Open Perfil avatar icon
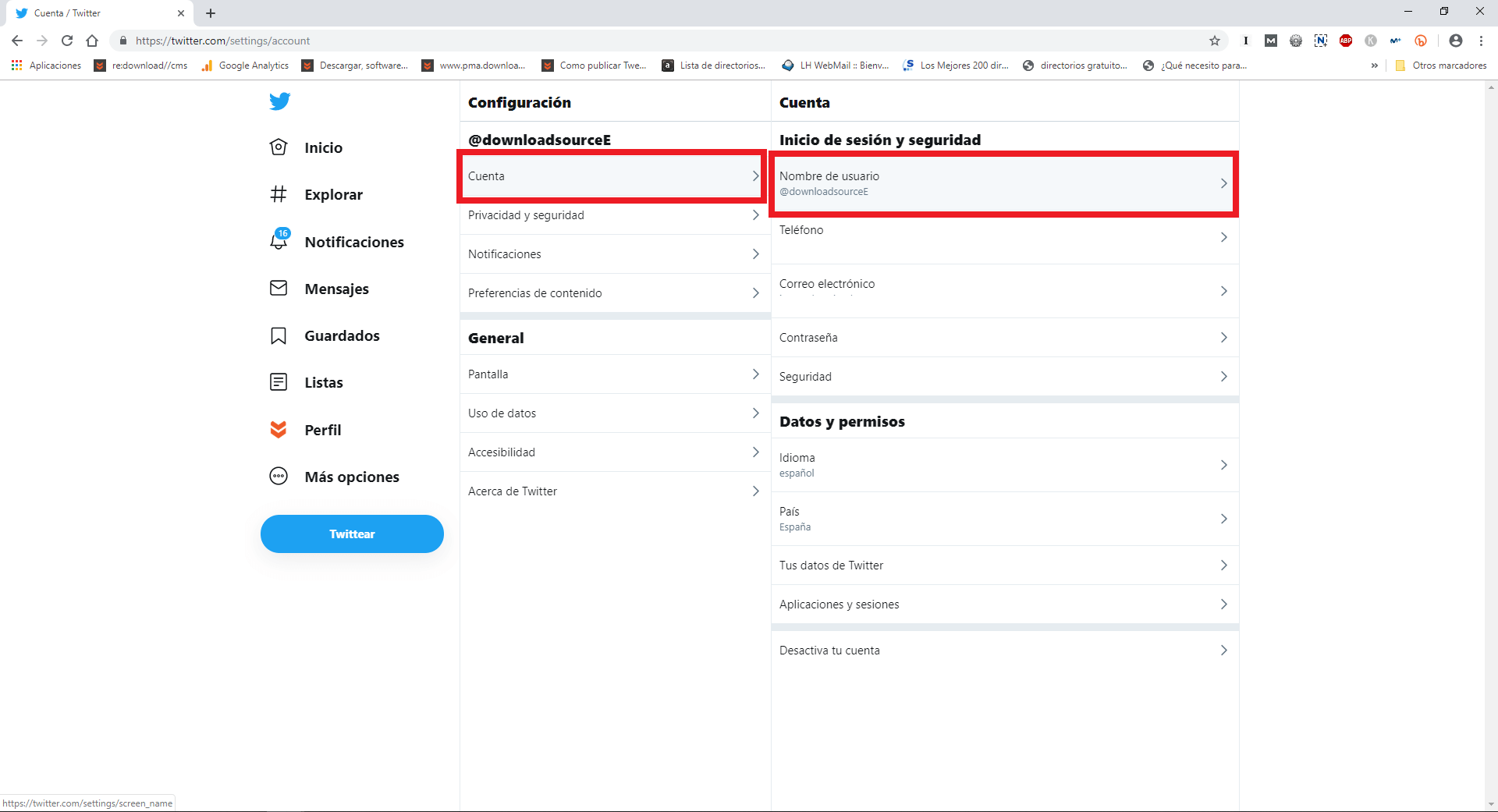 tap(279, 430)
